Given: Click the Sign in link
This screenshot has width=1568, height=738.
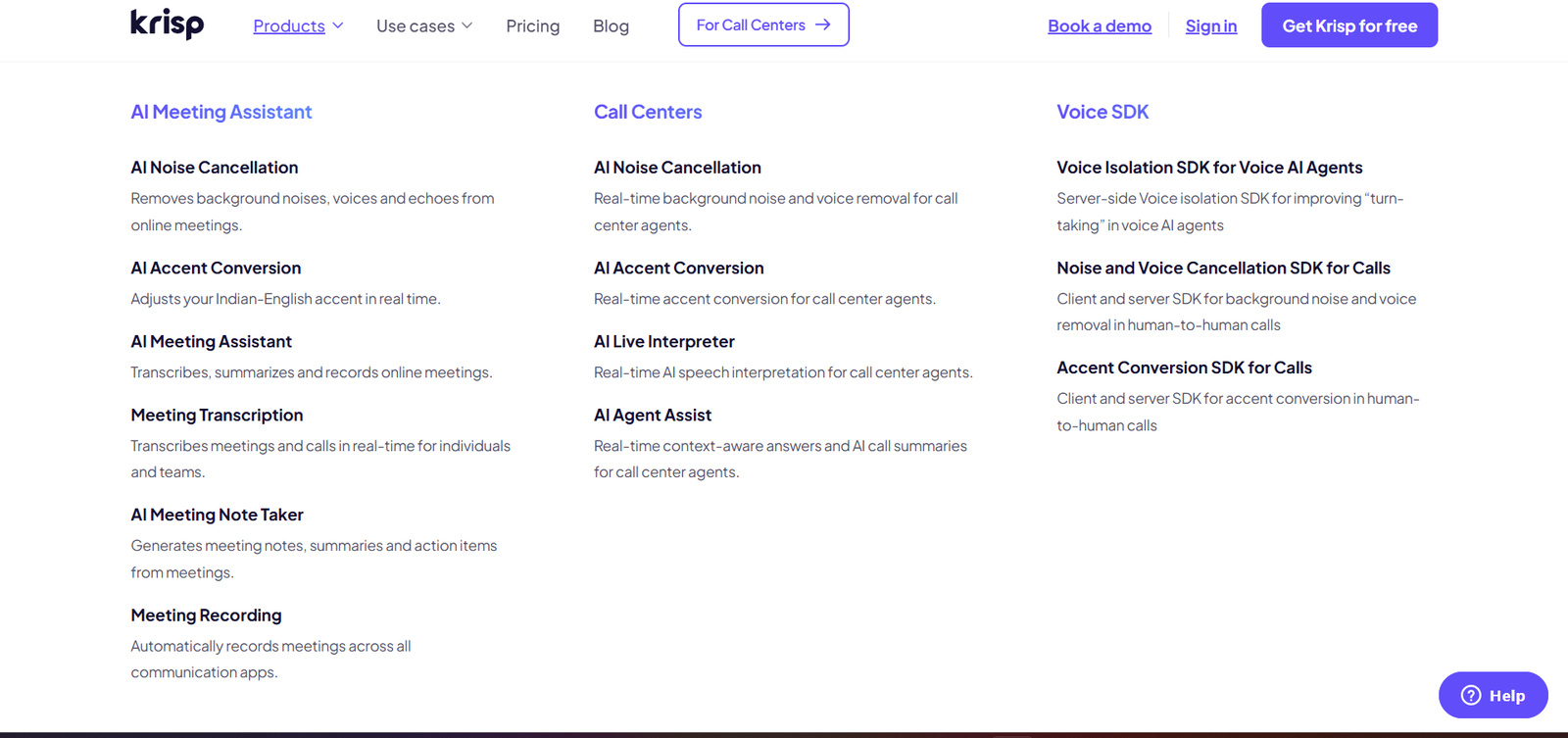Looking at the screenshot, I should point(1211,25).
